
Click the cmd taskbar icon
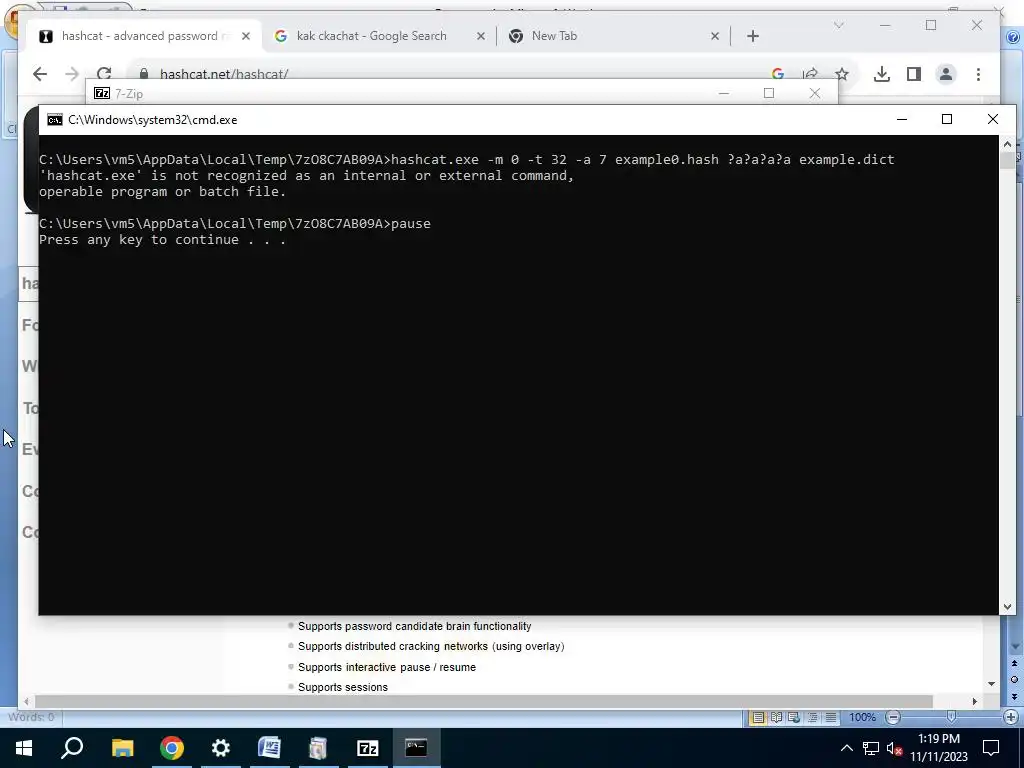[416, 748]
